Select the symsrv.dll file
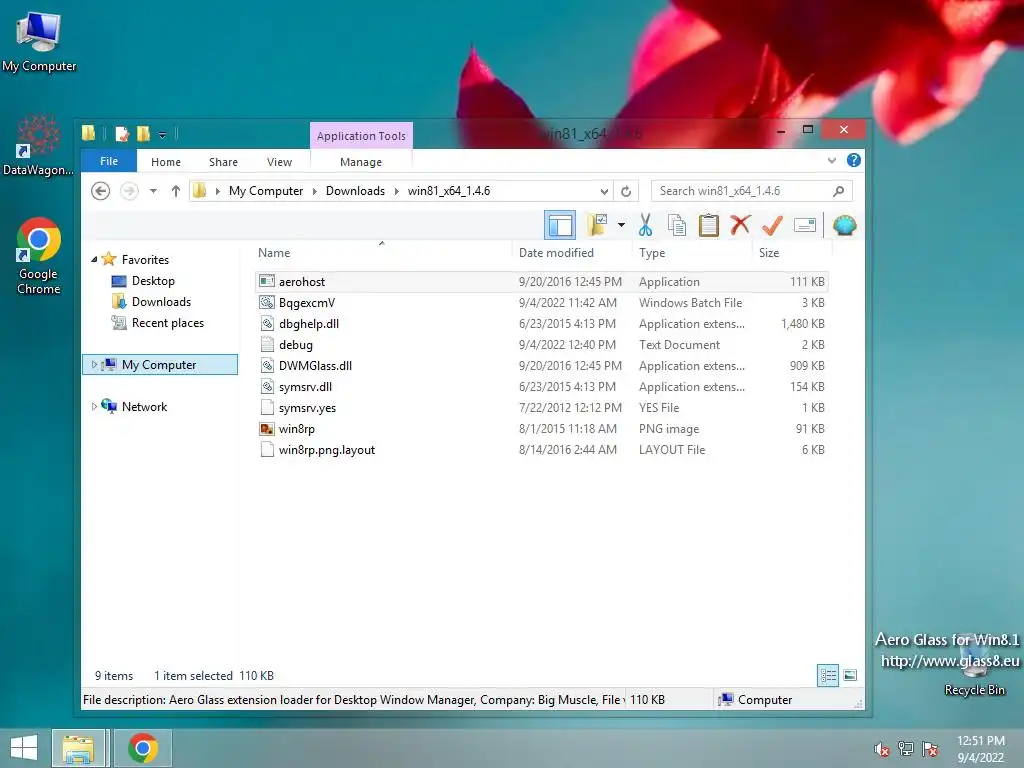1024x768 pixels. [542, 387]
